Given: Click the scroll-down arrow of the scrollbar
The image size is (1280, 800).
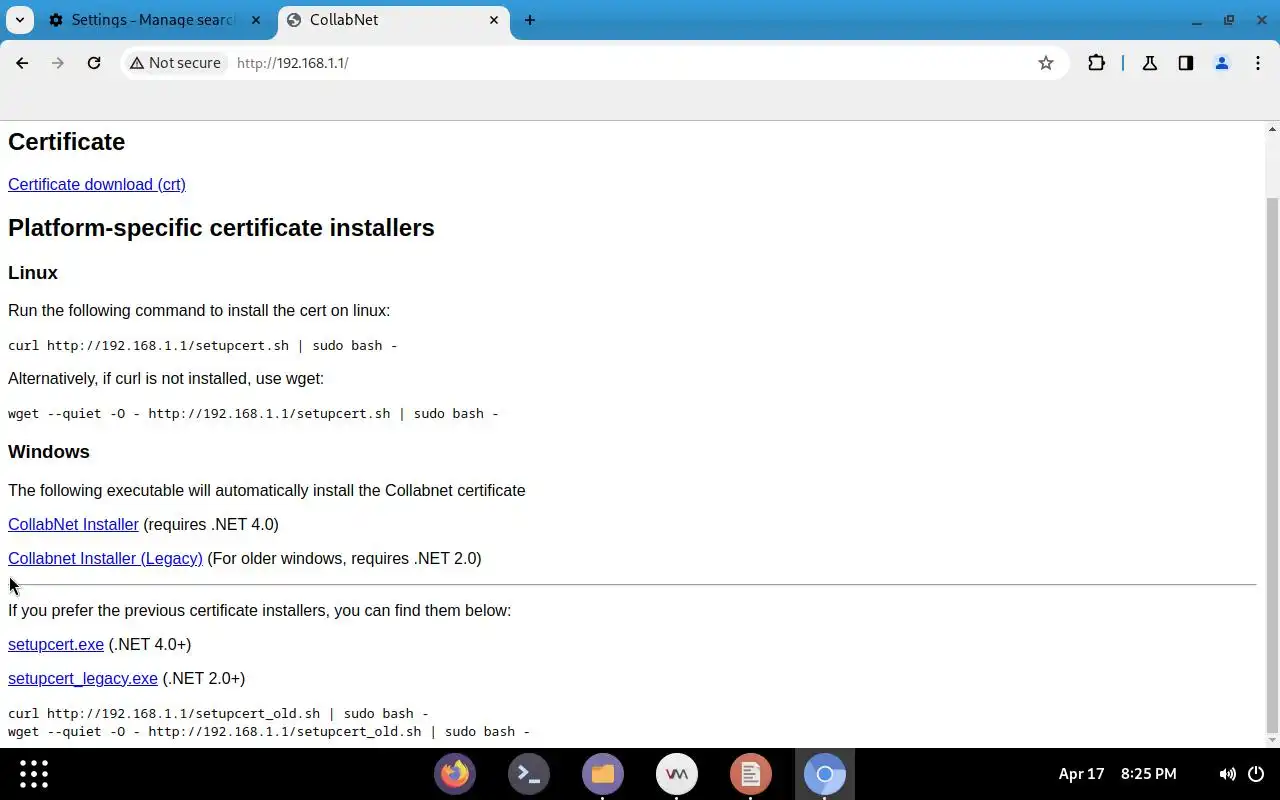Looking at the screenshot, I should click(x=1272, y=740).
